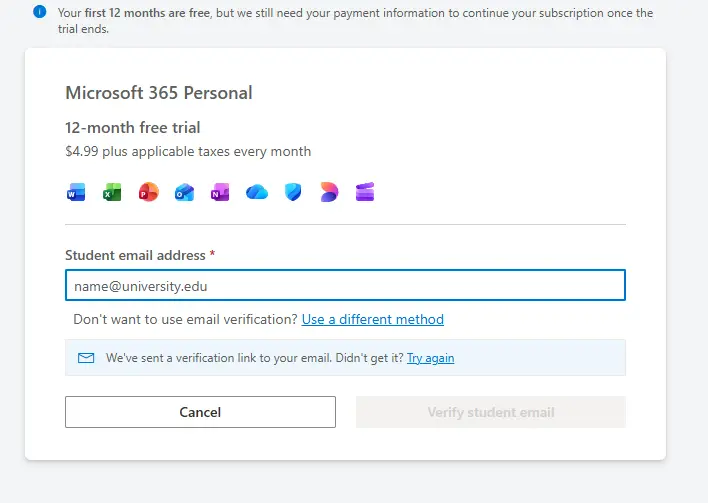Click the envelope icon in verification notice
Viewport: 708px width, 503px height.
pos(86,358)
